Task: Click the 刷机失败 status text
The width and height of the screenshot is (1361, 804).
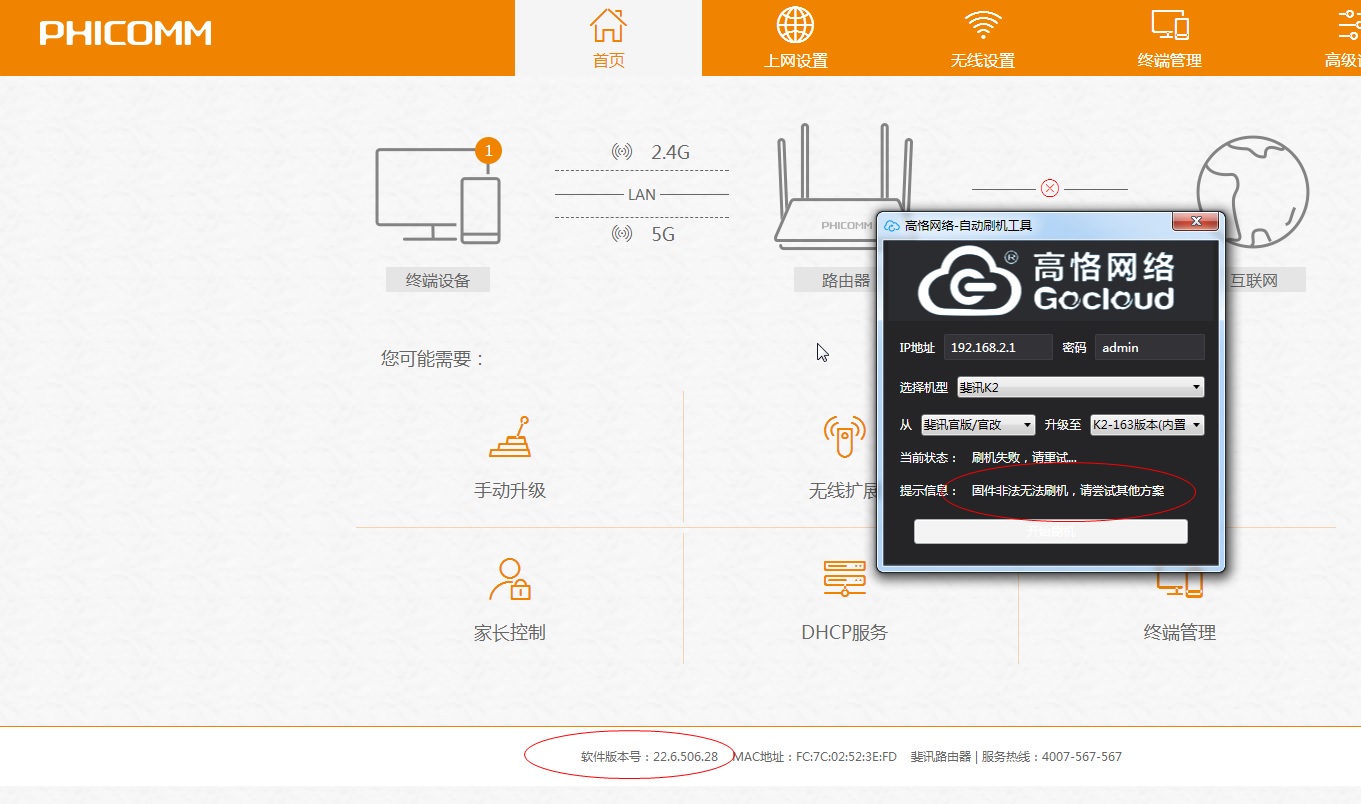Action: coord(1024,457)
